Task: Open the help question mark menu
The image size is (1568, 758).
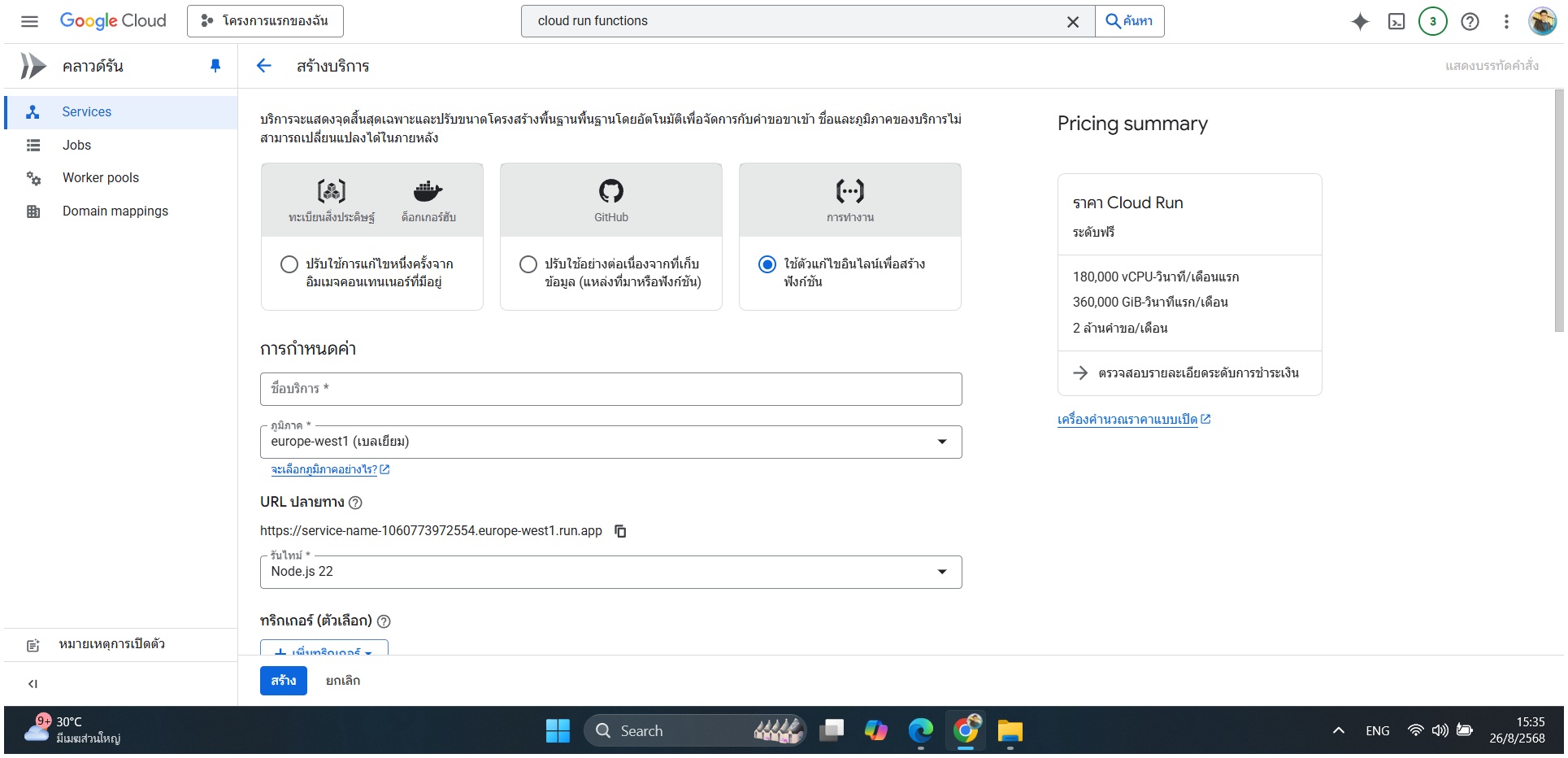Action: 1470,22
